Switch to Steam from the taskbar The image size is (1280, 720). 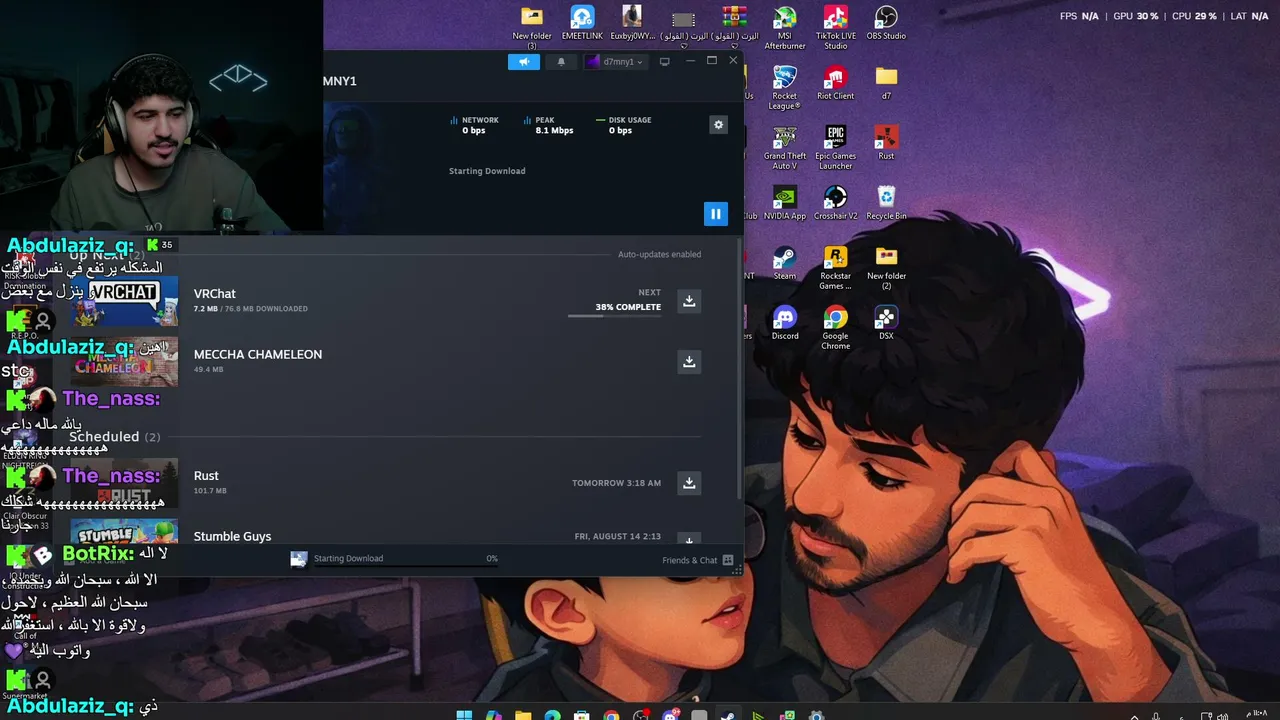728,716
